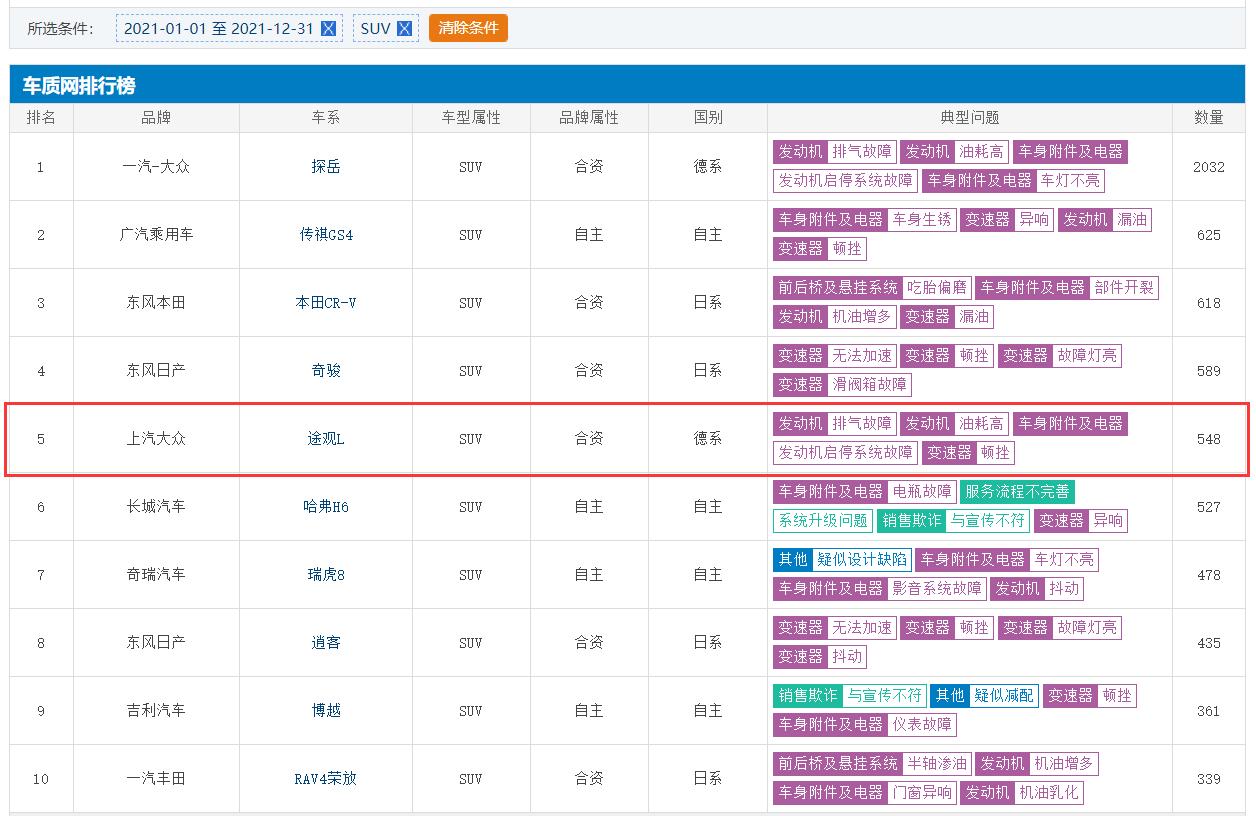Click the 半轴渗油 issue tag

coord(937,764)
